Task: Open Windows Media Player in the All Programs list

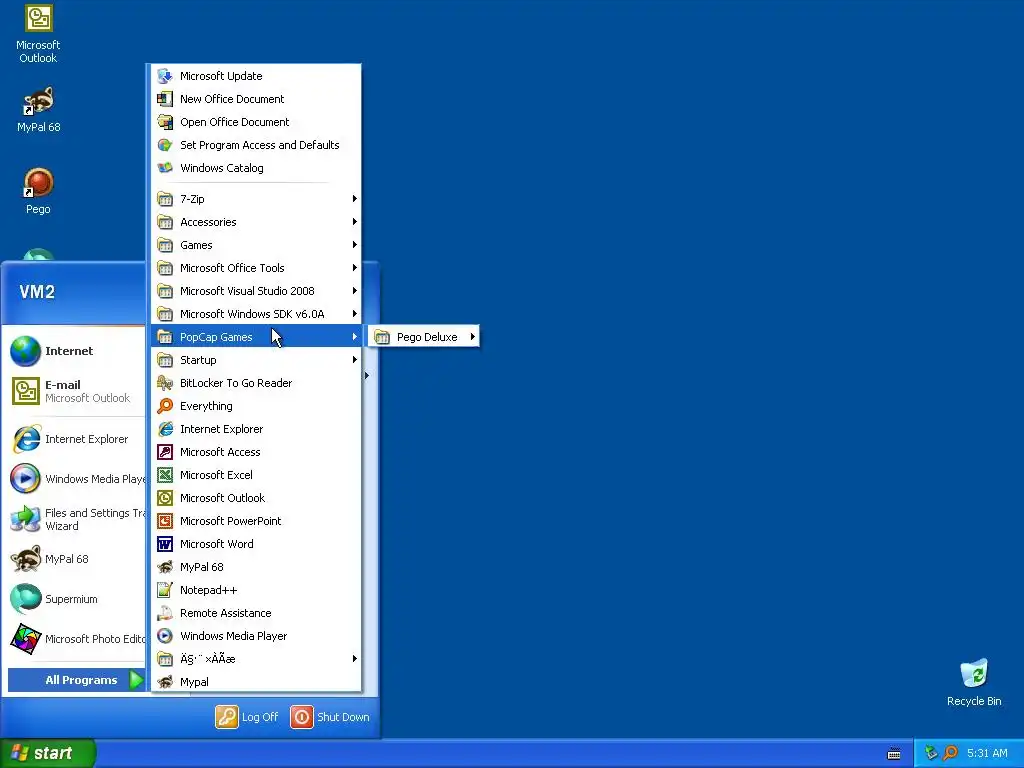Action: point(256,636)
